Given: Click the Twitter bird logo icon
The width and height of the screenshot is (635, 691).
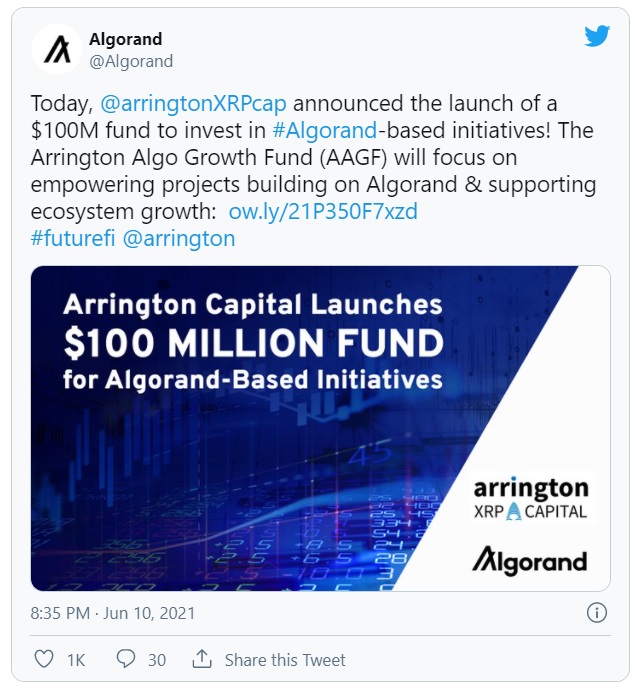Looking at the screenshot, I should tap(596, 36).
